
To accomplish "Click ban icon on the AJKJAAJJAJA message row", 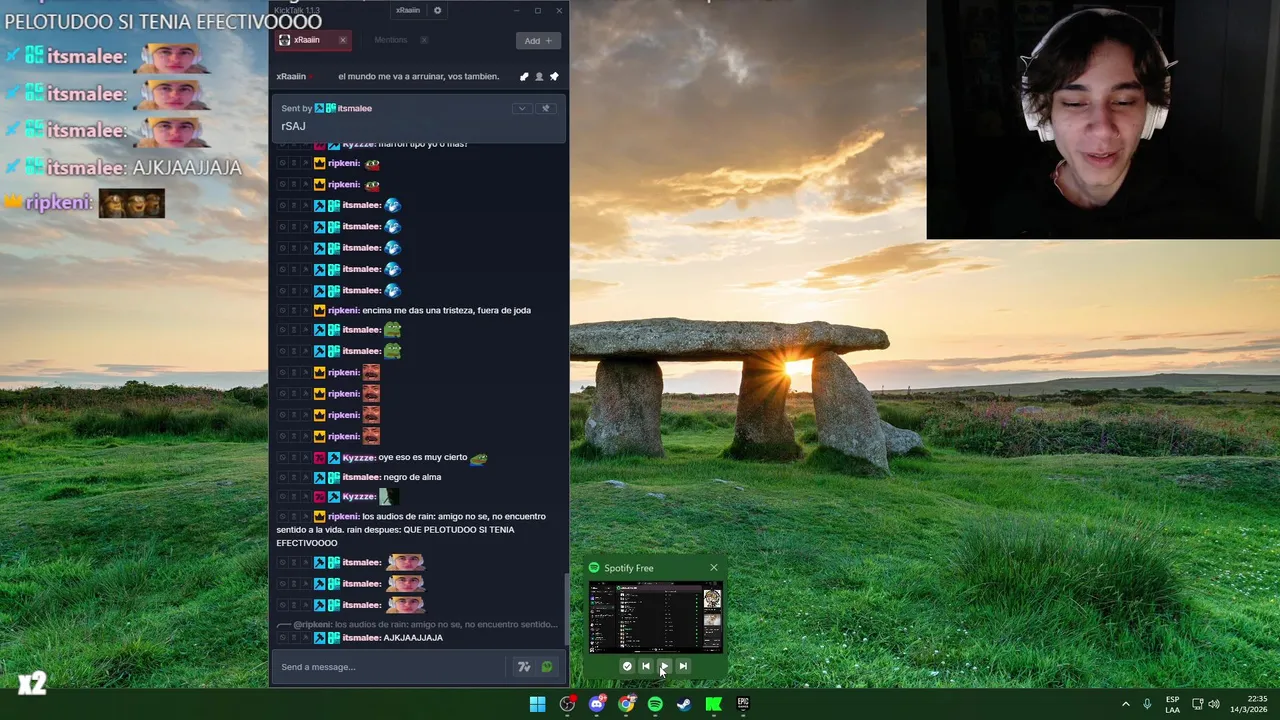I will (282, 638).
